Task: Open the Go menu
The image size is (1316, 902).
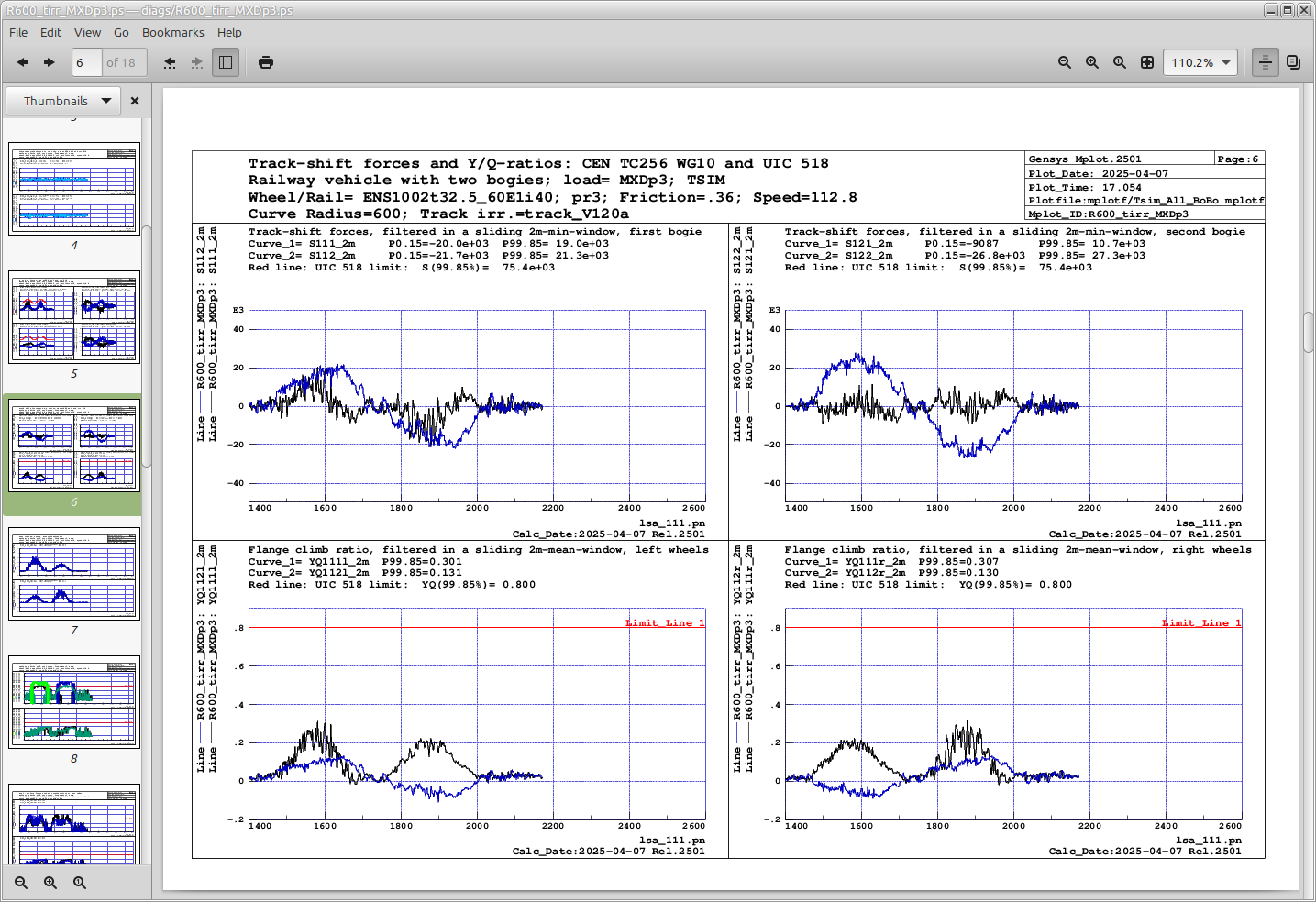Action: [121, 32]
